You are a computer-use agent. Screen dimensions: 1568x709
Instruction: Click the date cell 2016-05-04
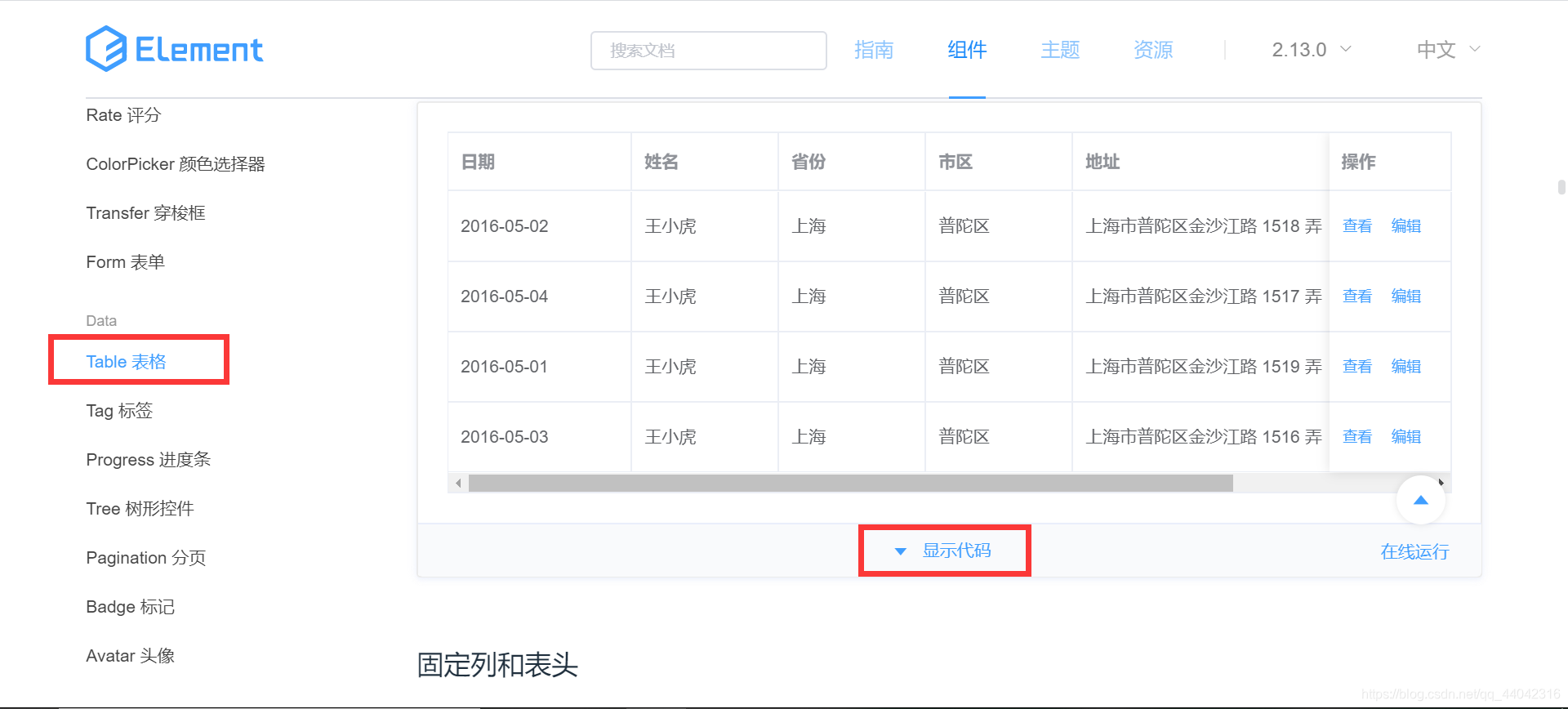click(x=504, y=297)
